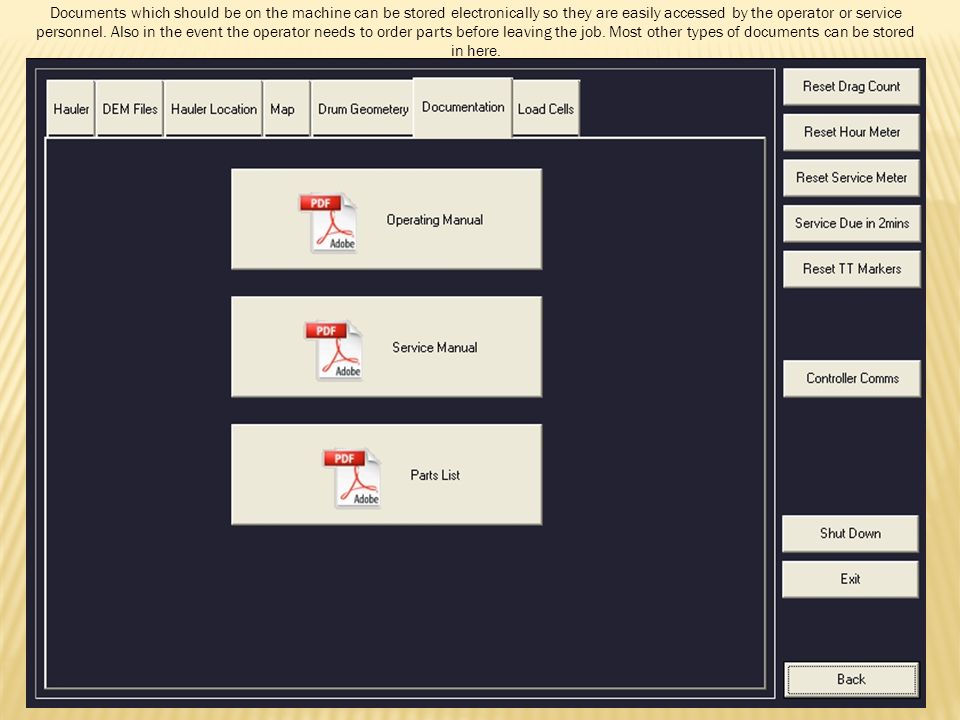This screenshot has width=960, height=720.
Task: Click the PDF icon beside Operating Manual
Action: coord(328,222)
